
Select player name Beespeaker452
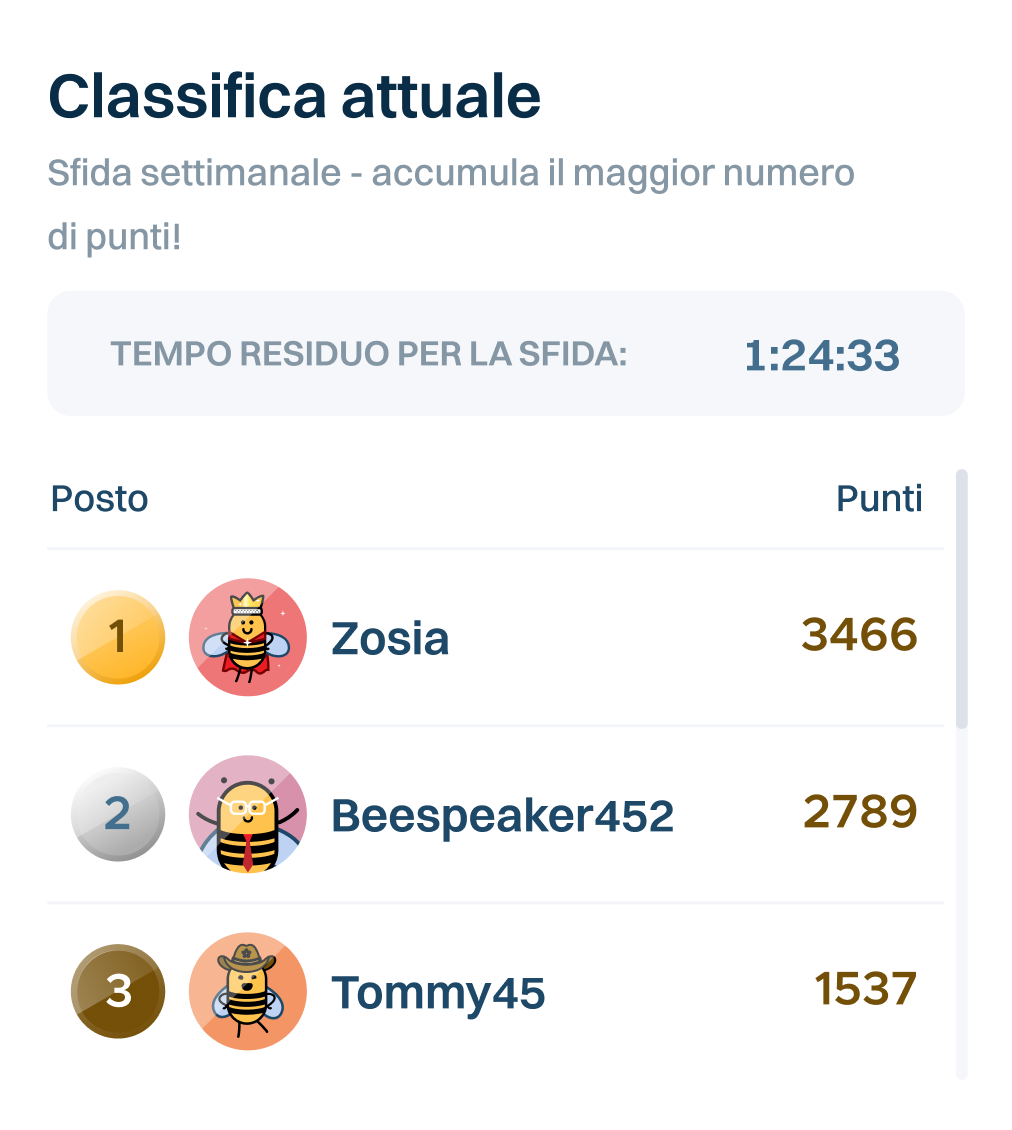click(502, 816)
